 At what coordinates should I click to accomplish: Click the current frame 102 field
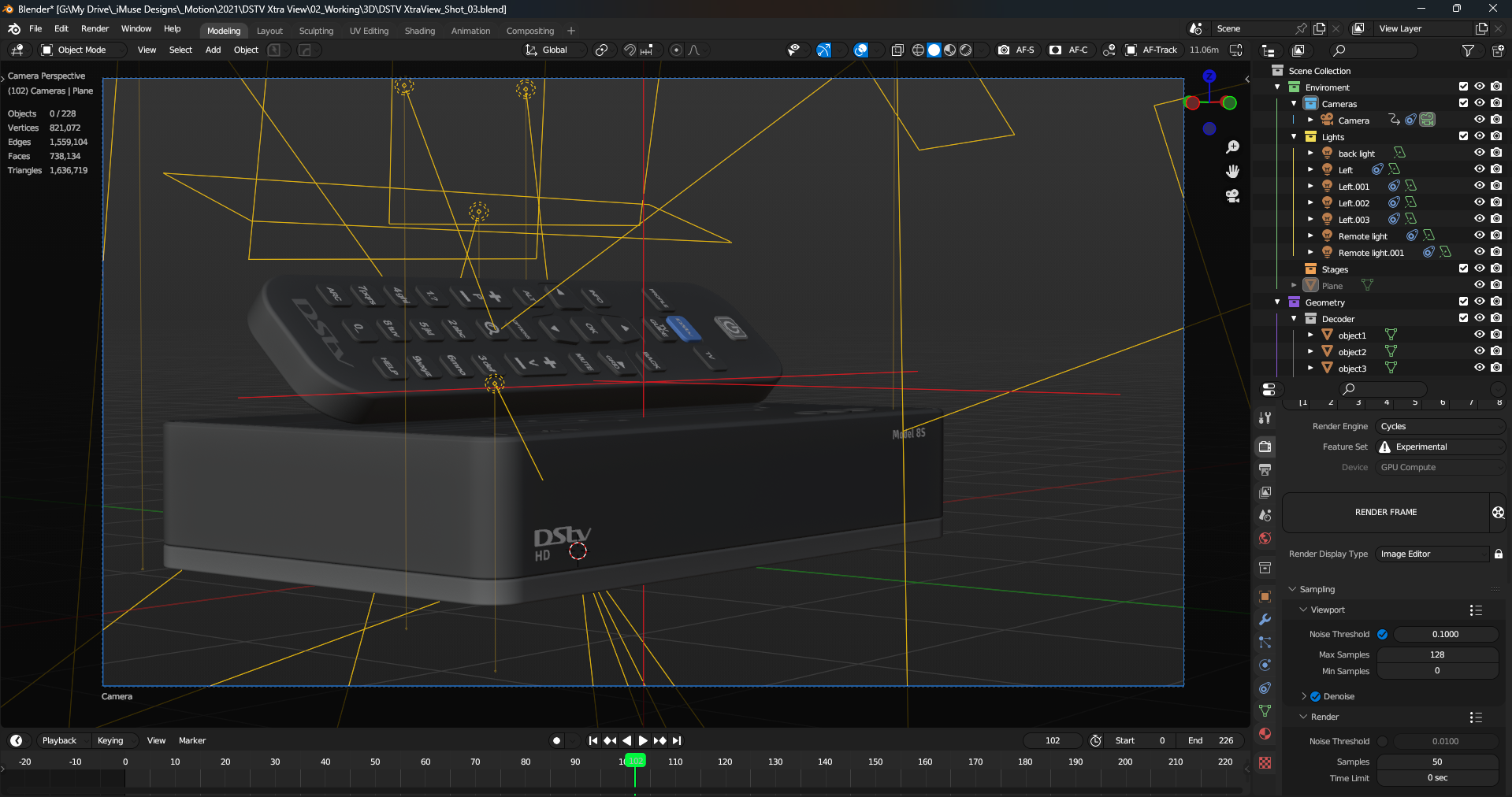[x=1053, y=740]
